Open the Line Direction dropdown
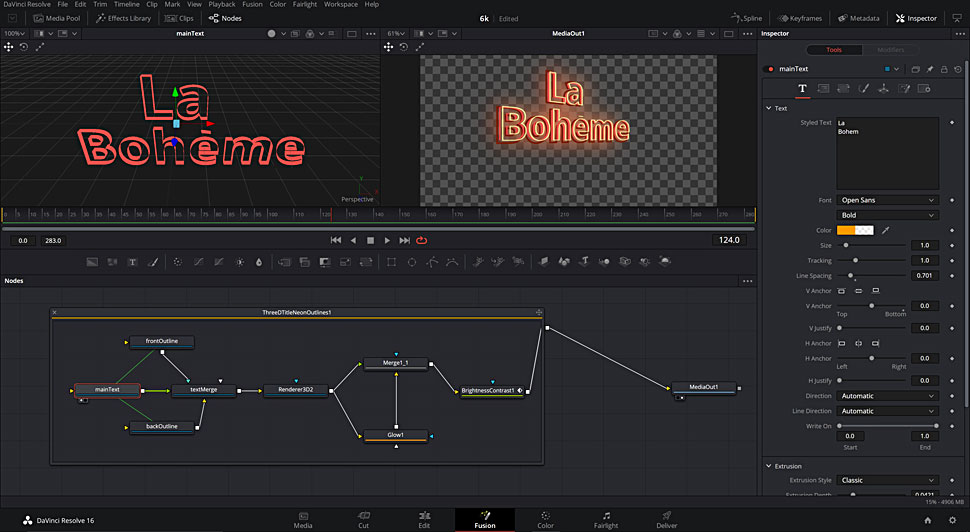The width and height of the screenshot is (970, 532). point(887,411)
